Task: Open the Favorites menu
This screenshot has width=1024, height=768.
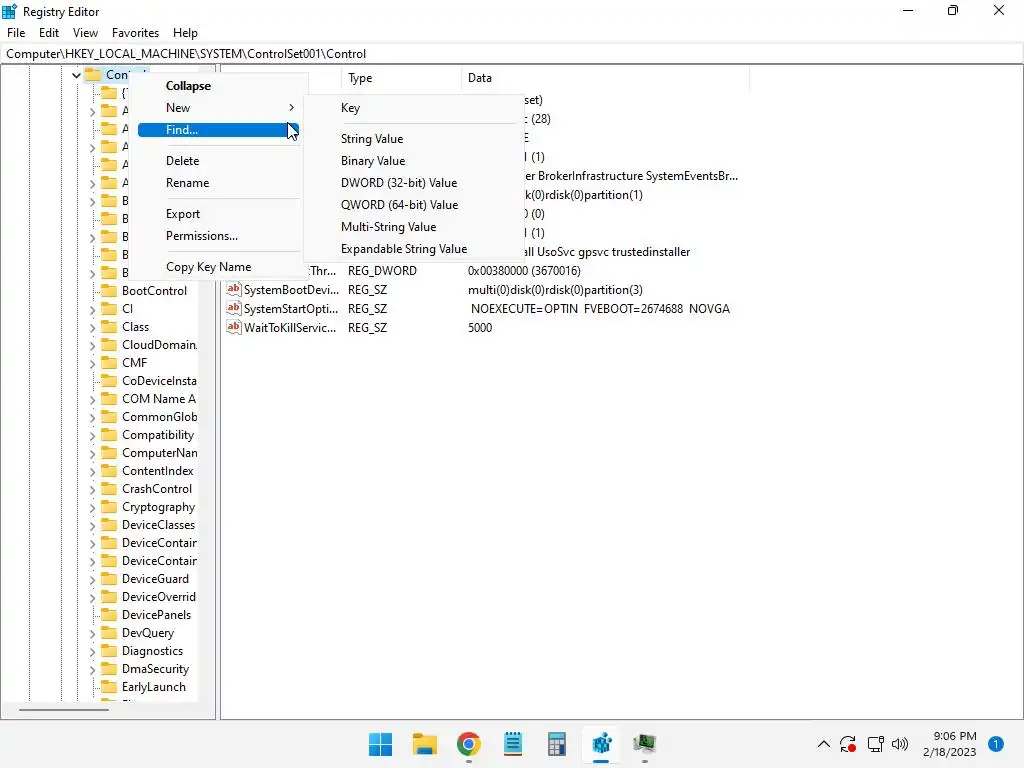Action: (x=135, y=33)
